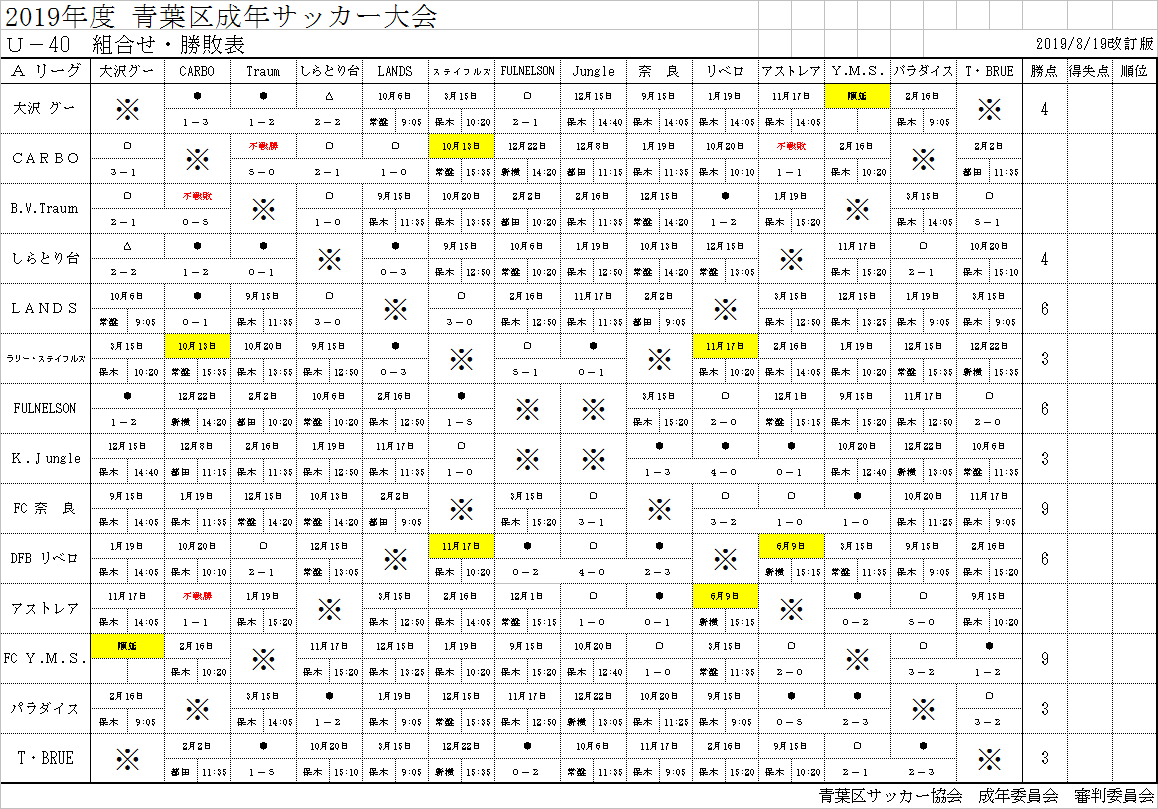Select the U-40 組合せ・勝敗表 subtitle cell
This screenshot has width=1158, height=809.
coord(125,45)
